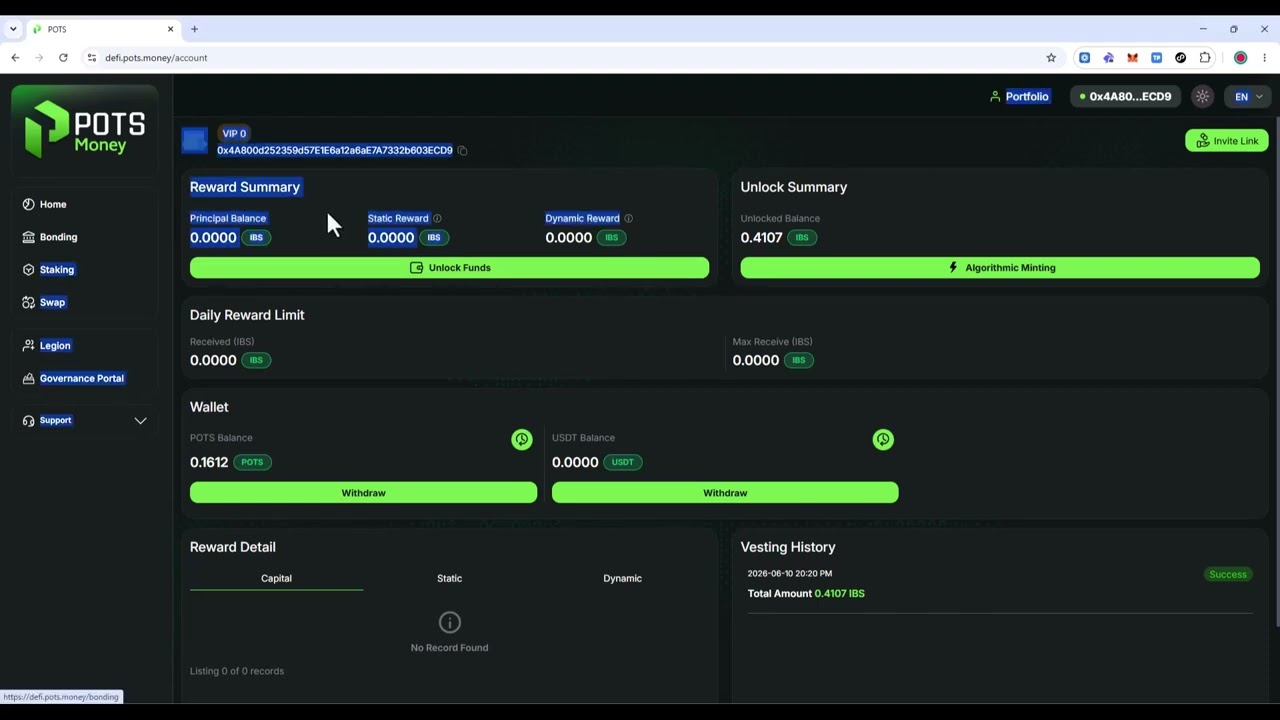The height and width of the screenshot is (720, 1280).
Task: Click the Support headset icon
Action: [28, 420]
